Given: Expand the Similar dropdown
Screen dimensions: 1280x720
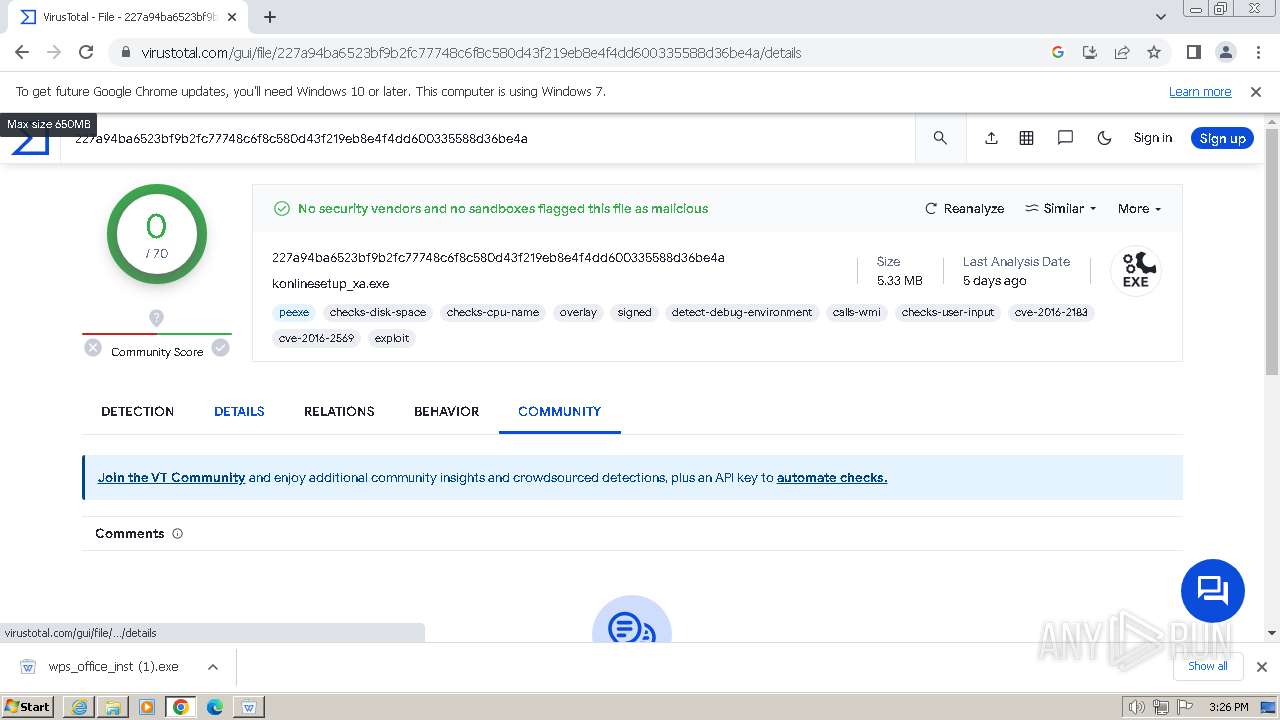Looking at the screenshot, I should (1060, 208).
